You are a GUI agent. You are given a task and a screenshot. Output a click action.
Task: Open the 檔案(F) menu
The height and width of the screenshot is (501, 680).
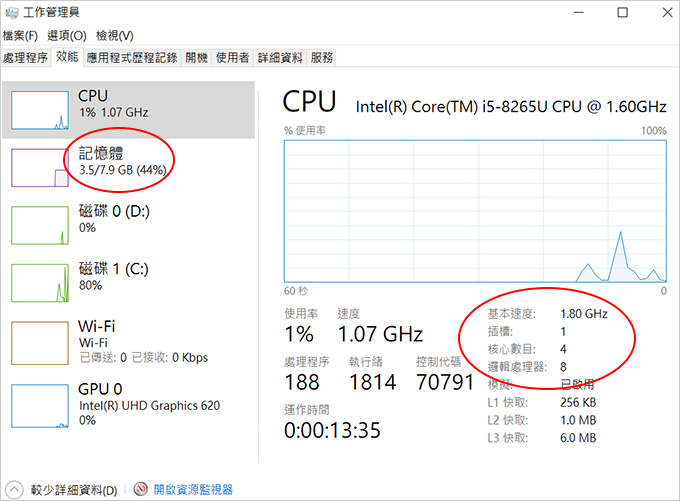[20, 36]
